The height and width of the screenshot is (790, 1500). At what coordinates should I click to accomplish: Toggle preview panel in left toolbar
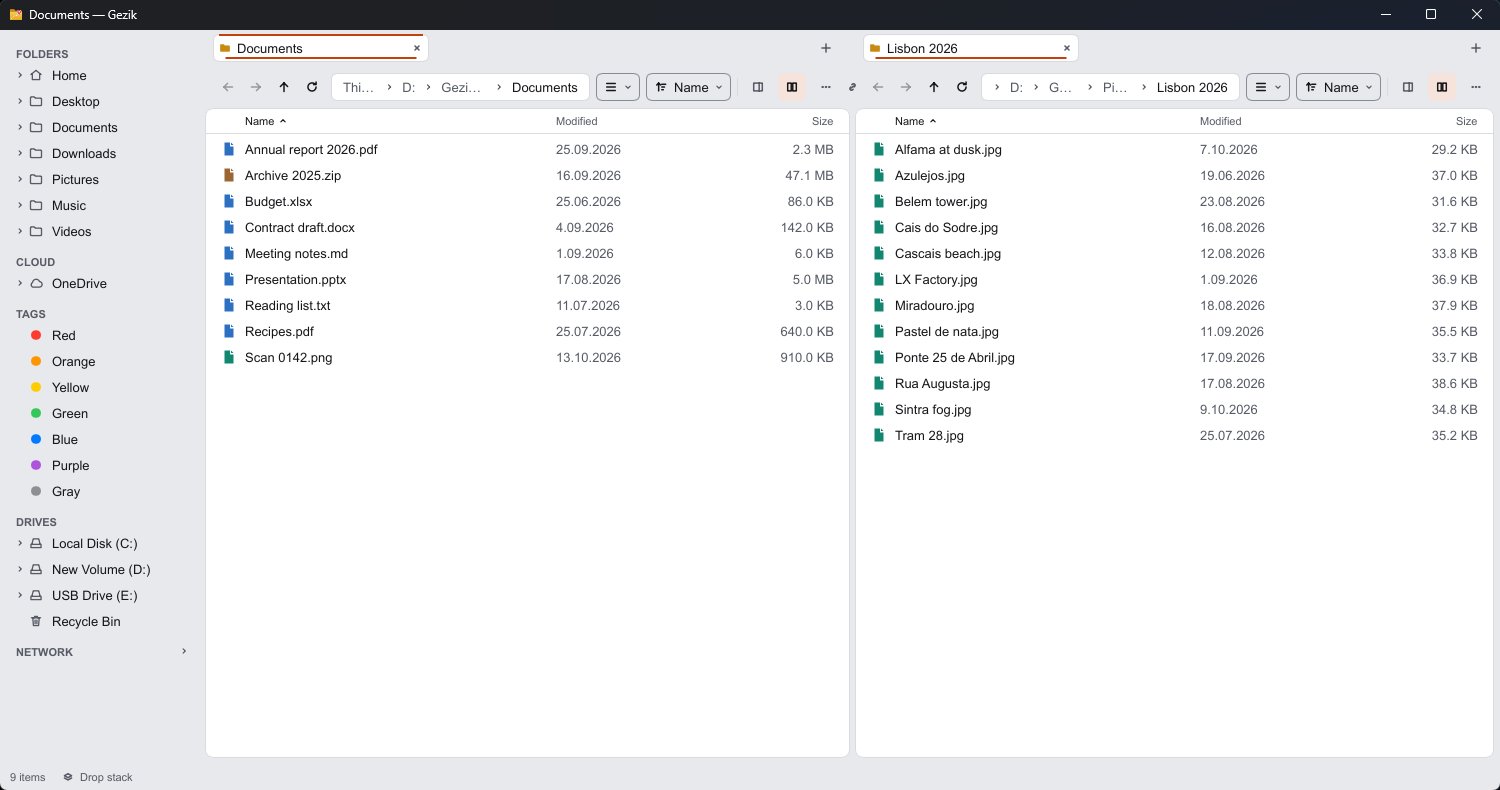(x=758, y=87)
